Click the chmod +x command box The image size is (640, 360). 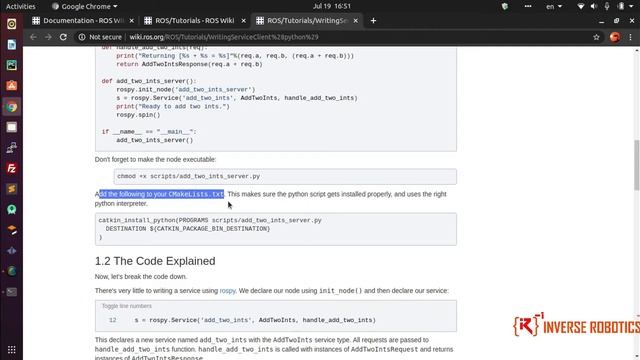285,176
